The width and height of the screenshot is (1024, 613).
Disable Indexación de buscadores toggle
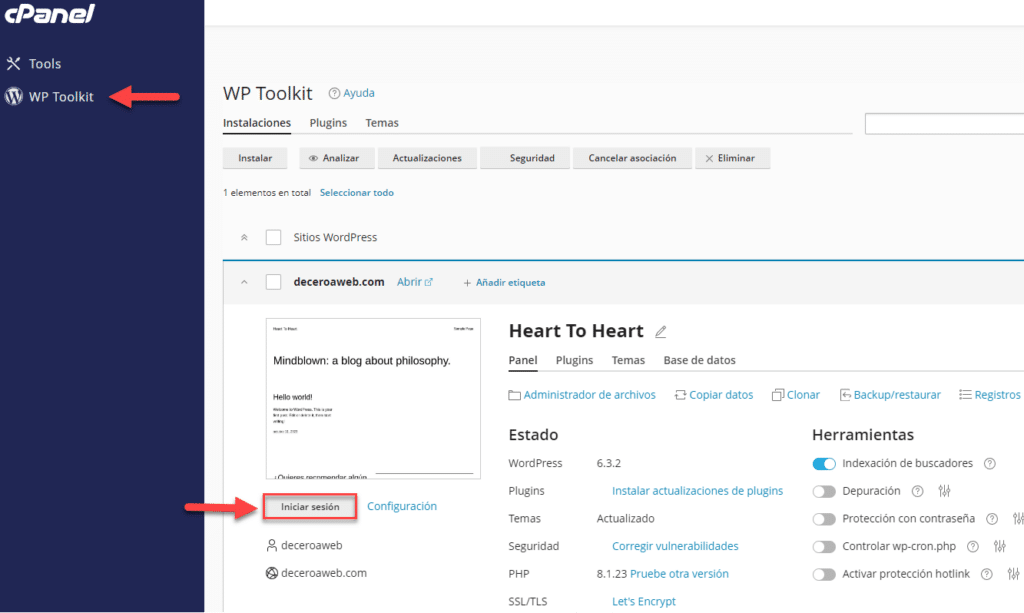824,464
